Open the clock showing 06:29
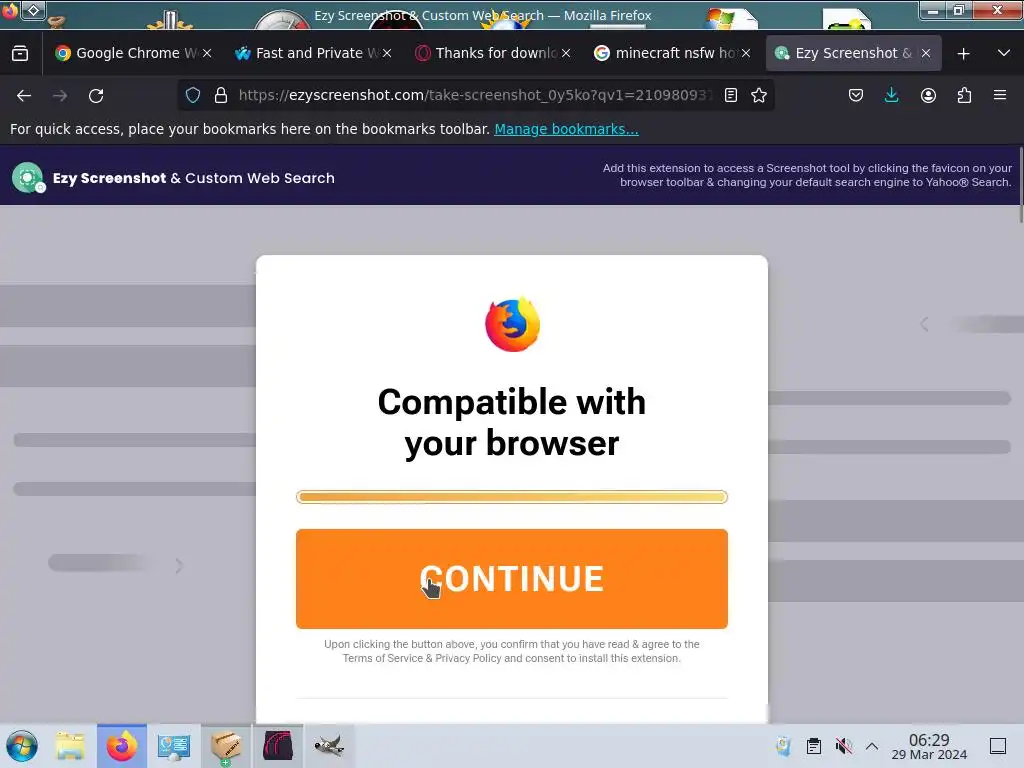The width and height of the screenshot is (1024, 768). pos(929,746)
